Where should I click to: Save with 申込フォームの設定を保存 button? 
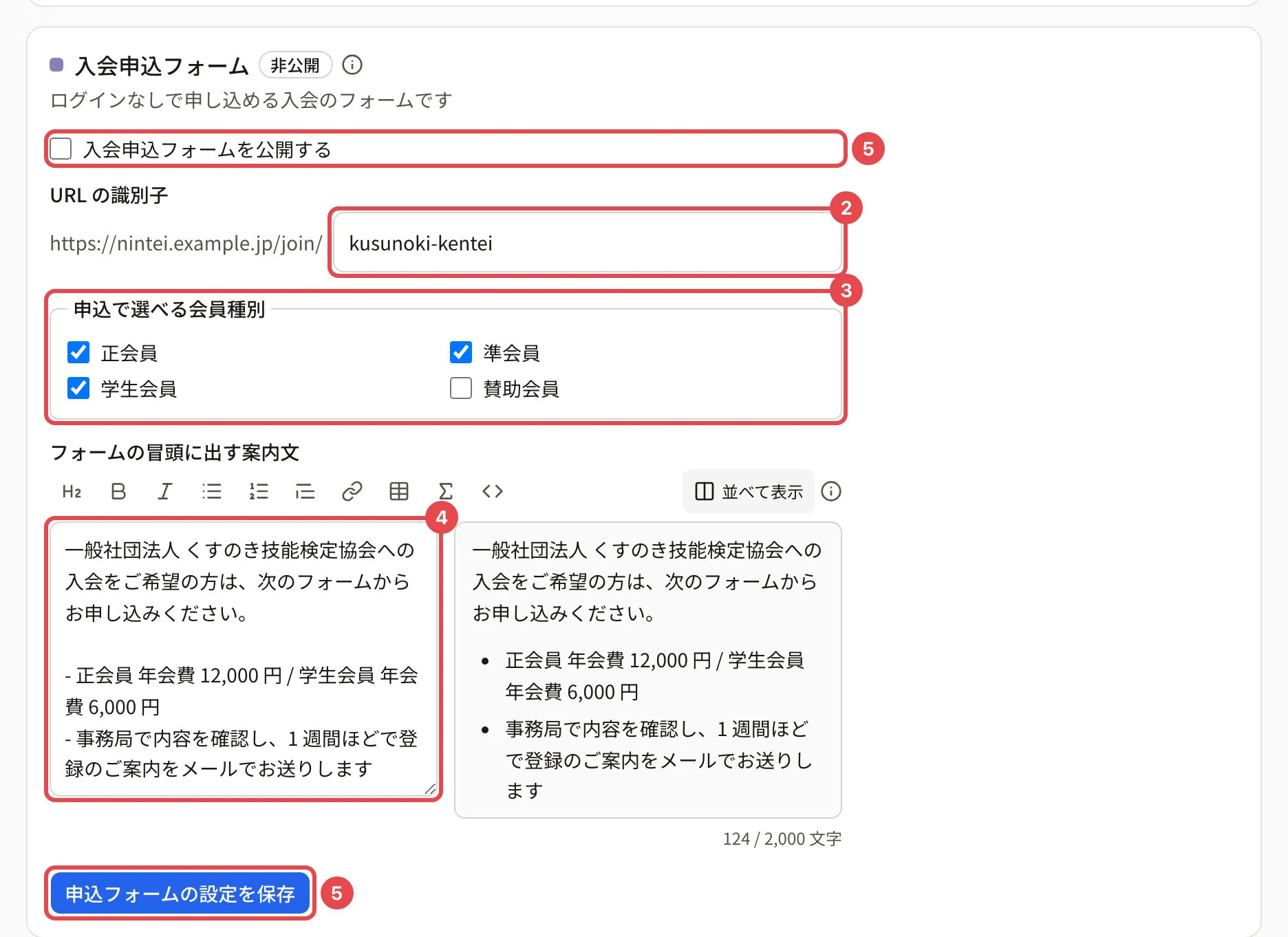pyautogui.click(x=180, y=893)
